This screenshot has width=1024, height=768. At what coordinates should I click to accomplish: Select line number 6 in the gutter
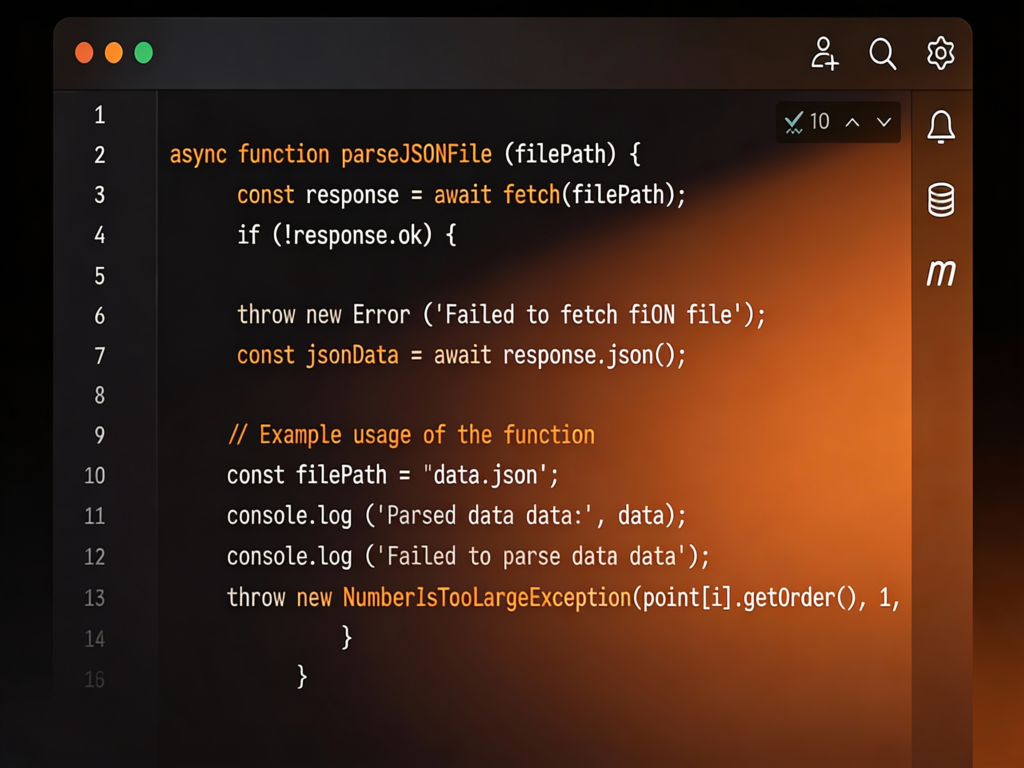(99, 316)
